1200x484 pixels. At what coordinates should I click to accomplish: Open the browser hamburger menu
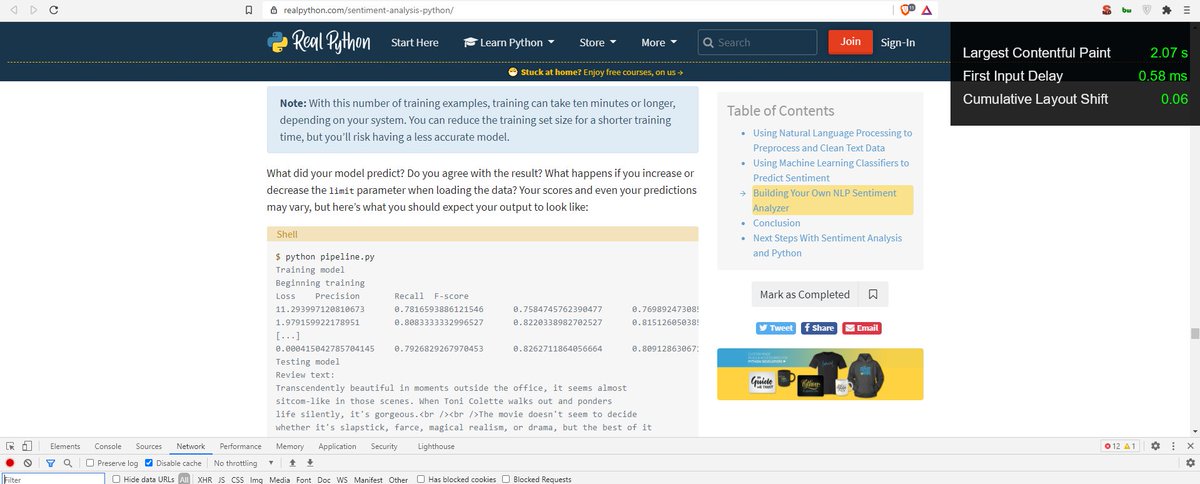[1187, 9]
